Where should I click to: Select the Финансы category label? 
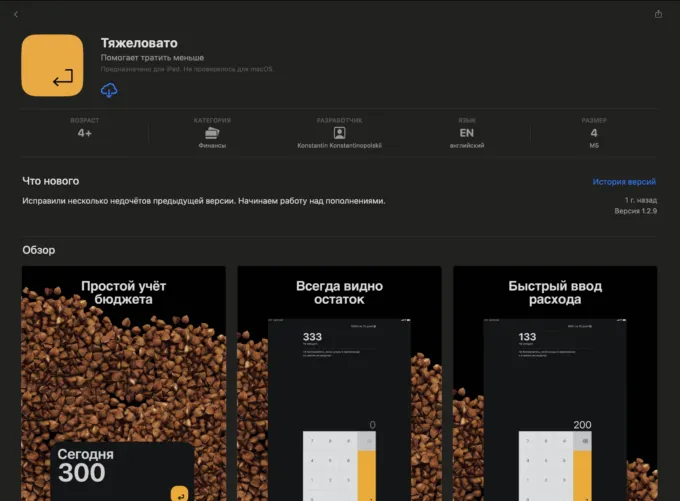[212, 146]
